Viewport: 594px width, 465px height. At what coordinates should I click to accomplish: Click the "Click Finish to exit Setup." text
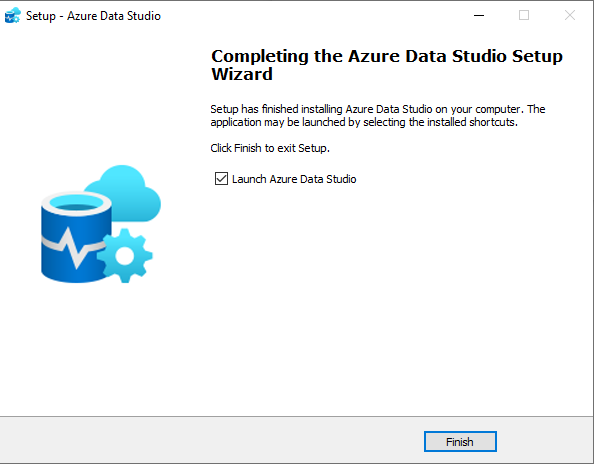[270, 148]
